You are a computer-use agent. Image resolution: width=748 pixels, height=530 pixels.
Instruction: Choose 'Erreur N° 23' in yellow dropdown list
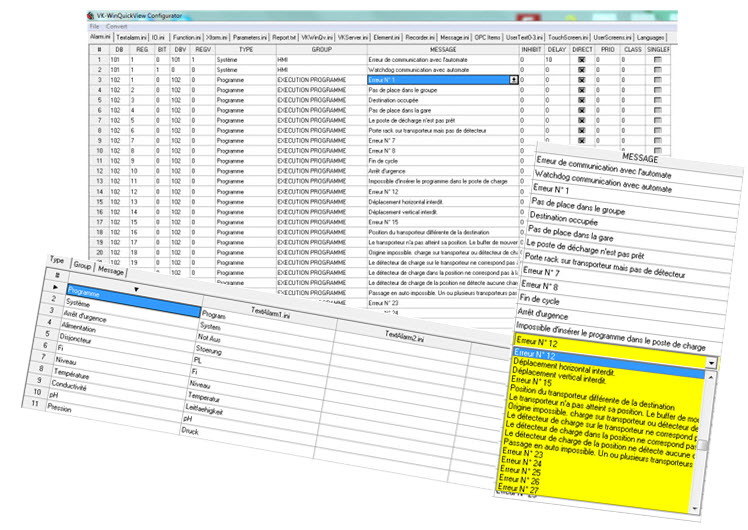[x=522, y=452]
